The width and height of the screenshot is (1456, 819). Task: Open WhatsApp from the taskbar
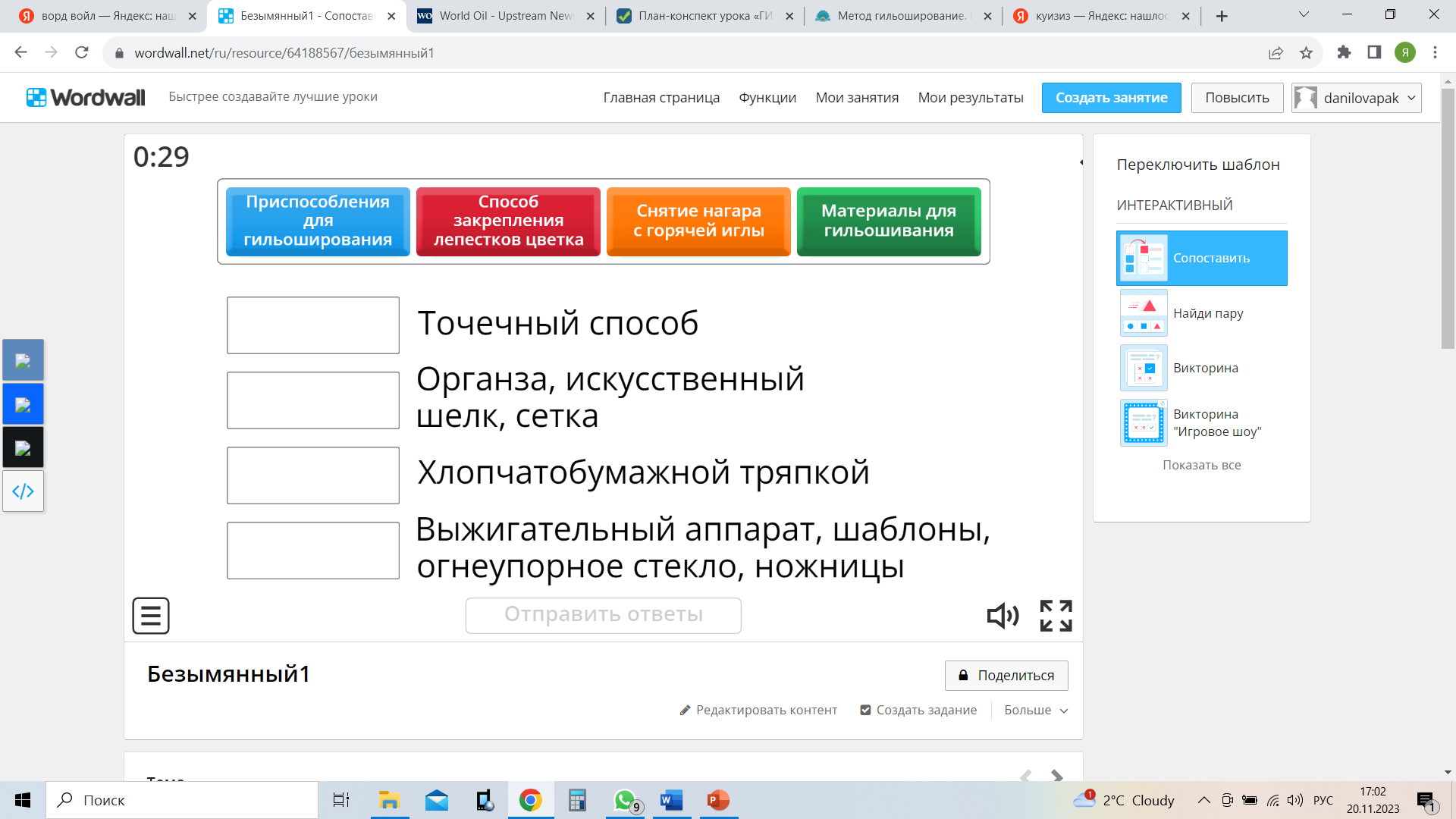(625, 800)
